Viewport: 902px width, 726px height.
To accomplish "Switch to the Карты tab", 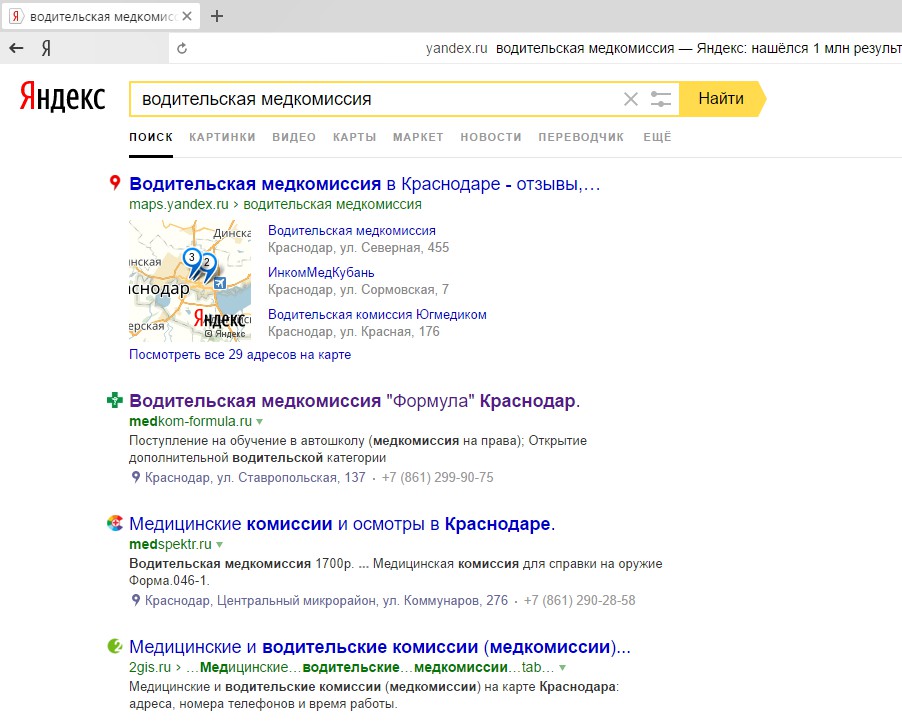I will pyautogui.click(x=354, y=137).
